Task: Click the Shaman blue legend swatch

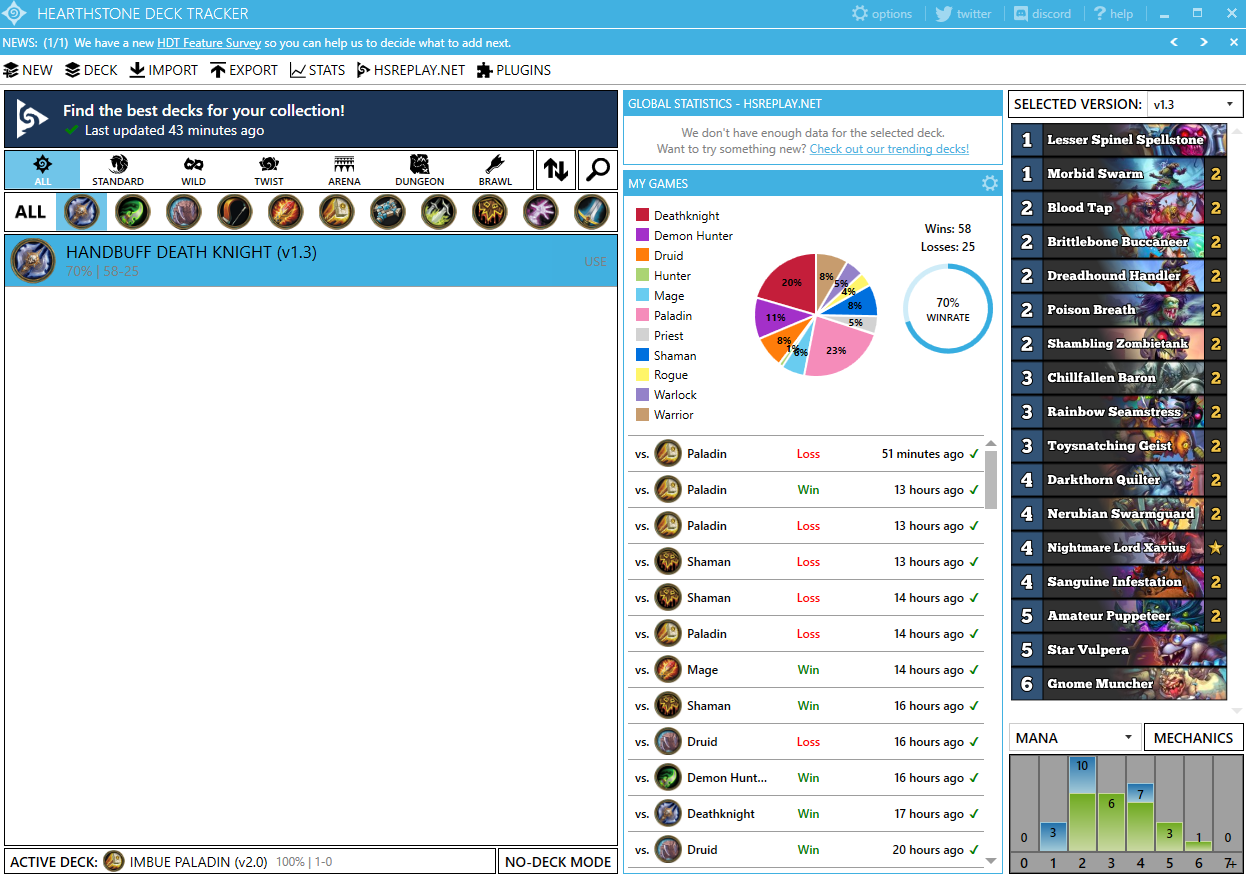Action: pyautogui.click(x=642, y=355)
